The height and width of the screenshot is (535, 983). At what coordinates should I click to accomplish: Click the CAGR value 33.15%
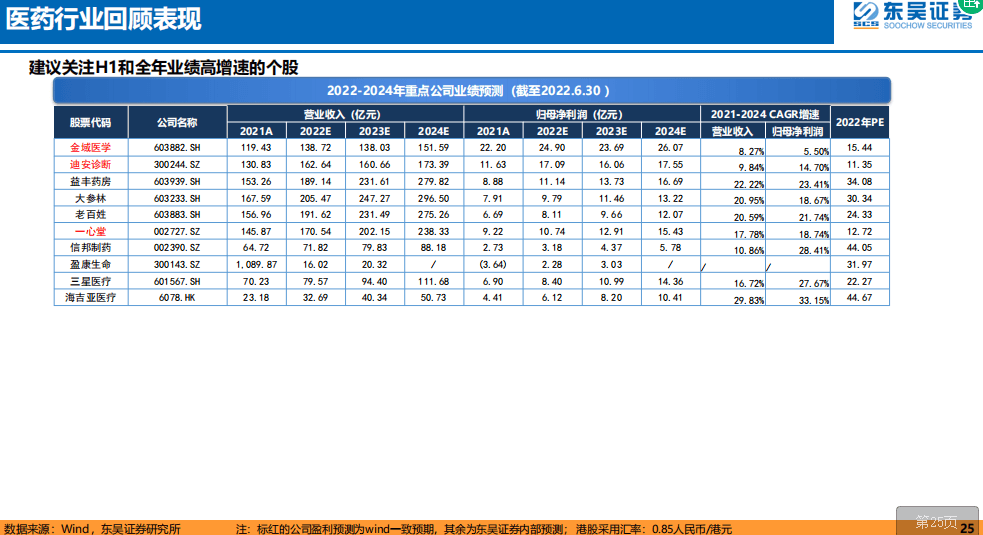(x=814, y=300)
